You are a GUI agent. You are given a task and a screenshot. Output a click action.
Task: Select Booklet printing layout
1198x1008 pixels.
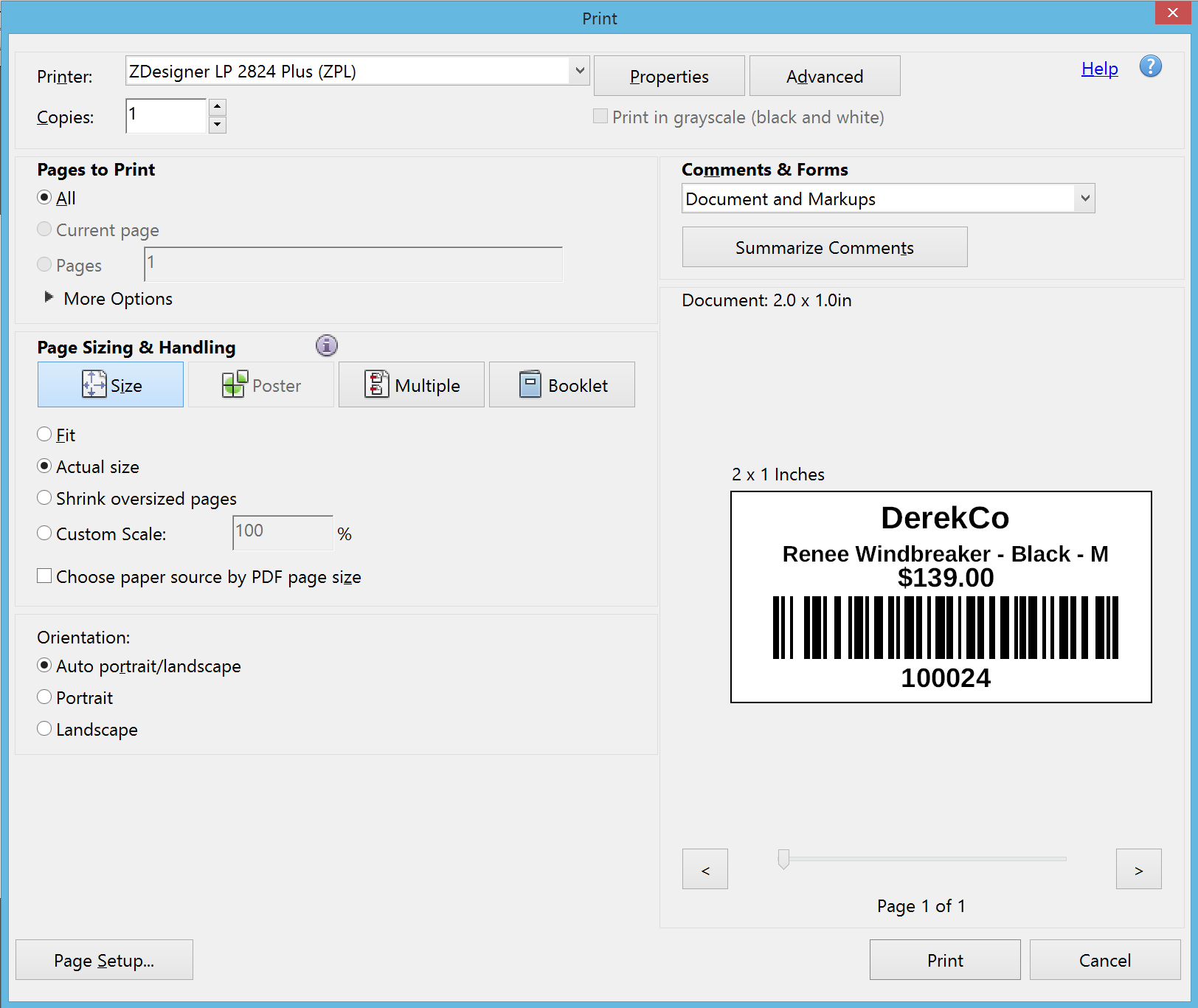(x=561, y=384)
